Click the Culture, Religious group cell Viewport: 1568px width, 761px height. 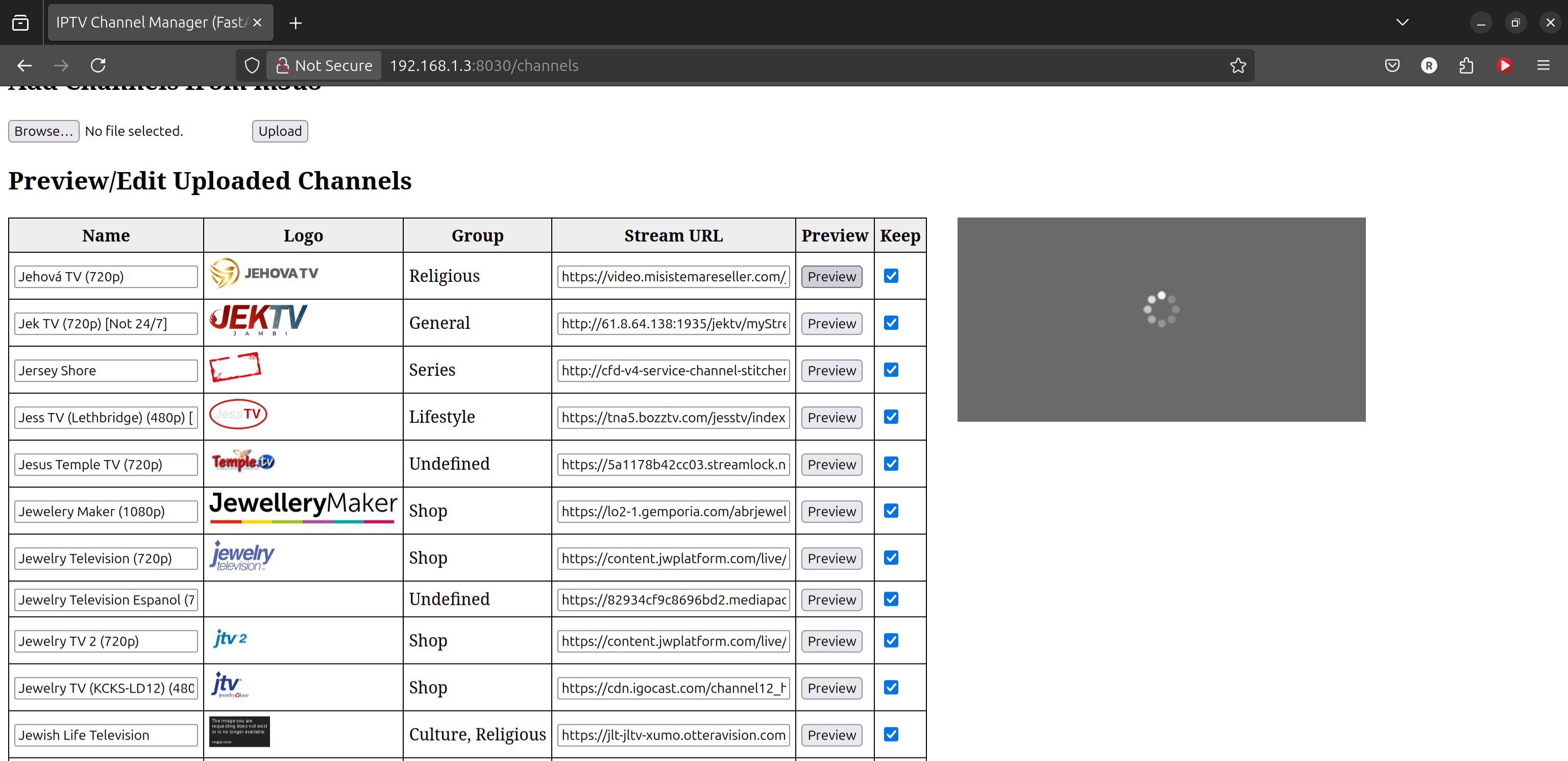(x=477, y=734)
